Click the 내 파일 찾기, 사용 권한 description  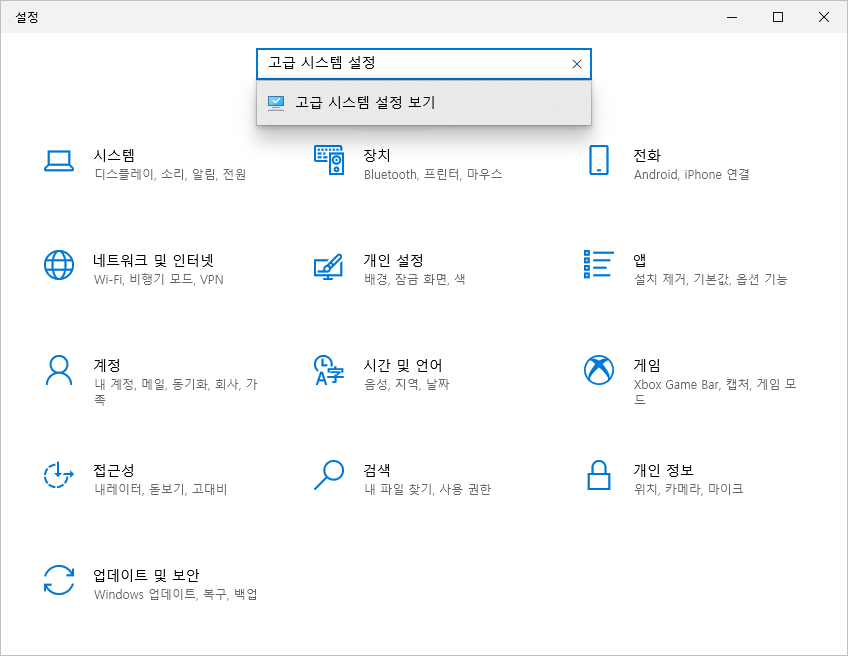427,489
